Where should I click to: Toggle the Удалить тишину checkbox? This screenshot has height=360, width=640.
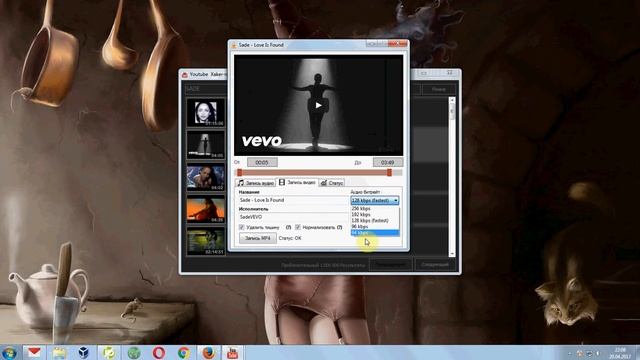[241, 227]
